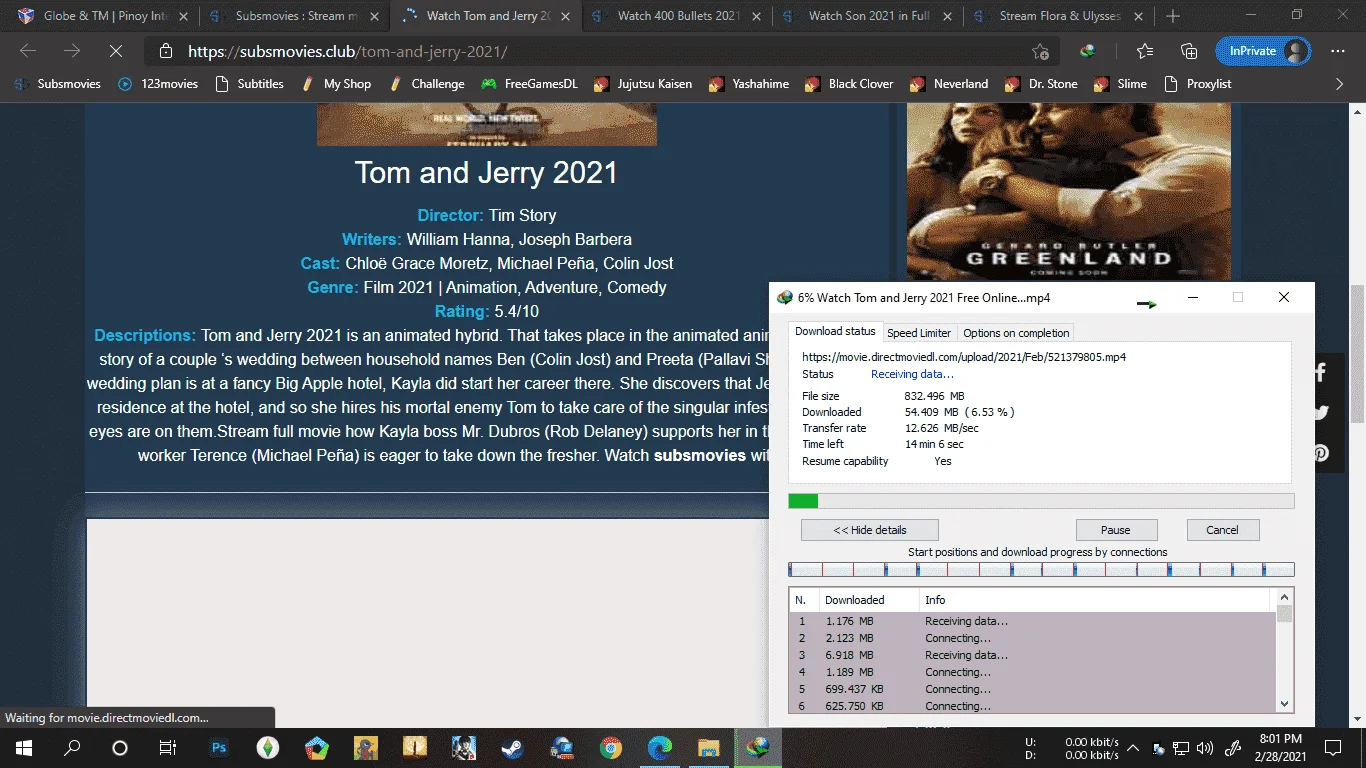Screen dimensions: 1366x768
Task: Open the Dr. Stone bookmark
Action: pyautogui.click(x=1041, y=84)
